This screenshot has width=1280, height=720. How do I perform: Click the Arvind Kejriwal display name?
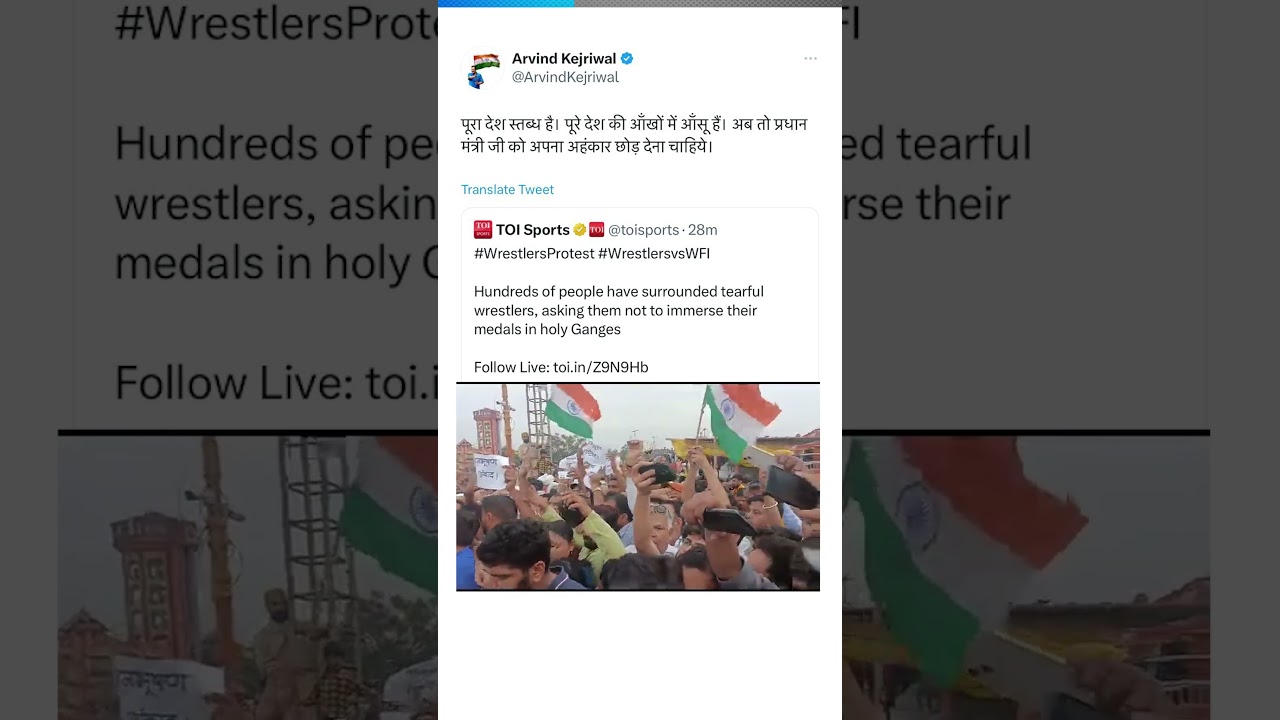tap(564, 59)
